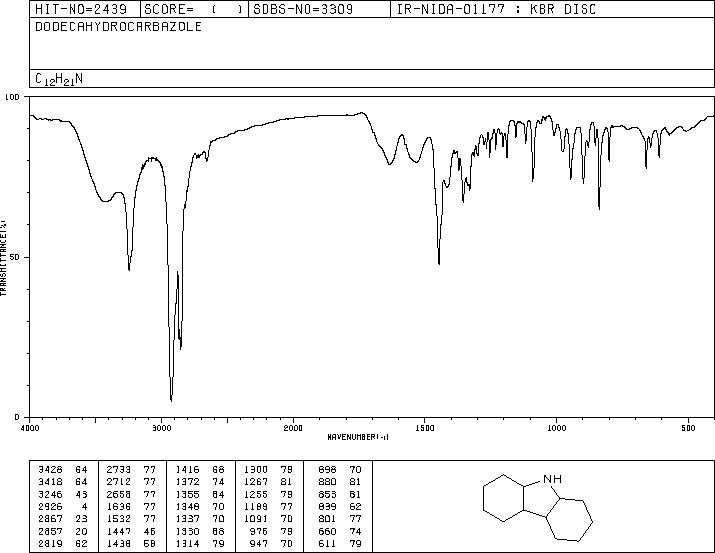Click the 50 transmittance axis label
The height and width of the screenshot is (553, 715).
[x=15, y=257]
